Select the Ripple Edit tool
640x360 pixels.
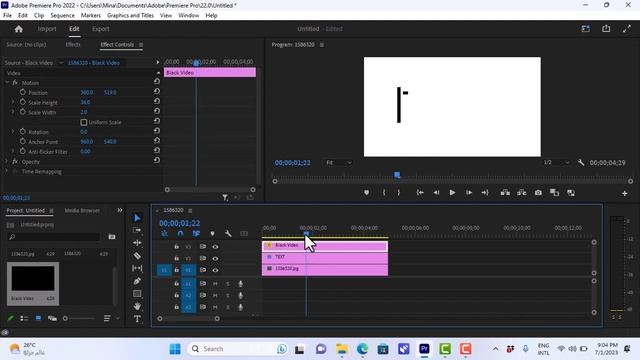(x=137, y=243)
